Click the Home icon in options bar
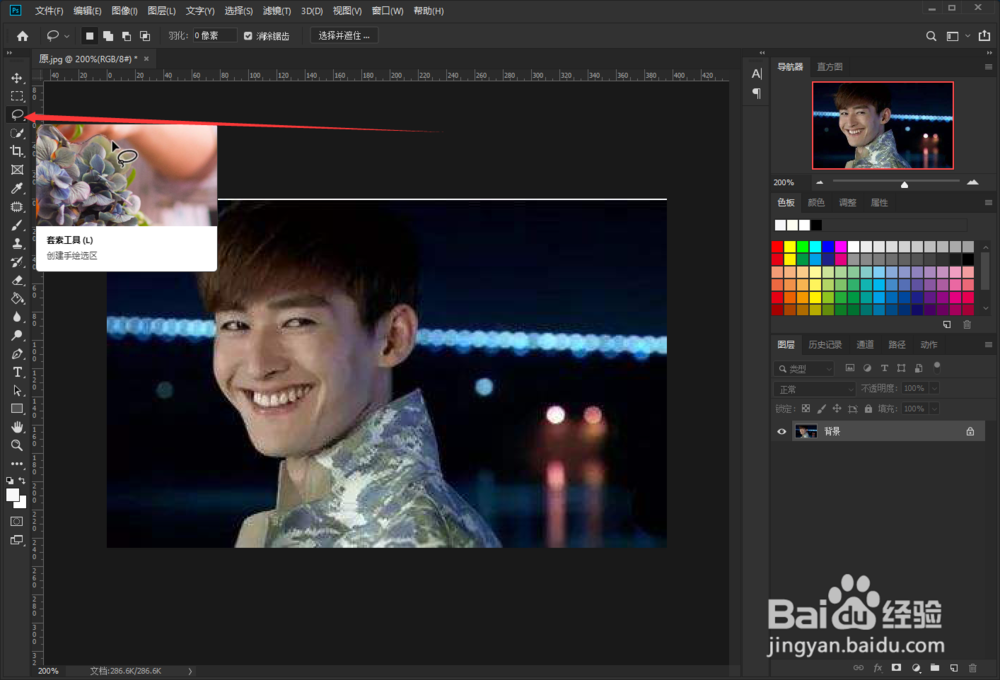This screenshot has height=680, width=1000. (22, 36)
